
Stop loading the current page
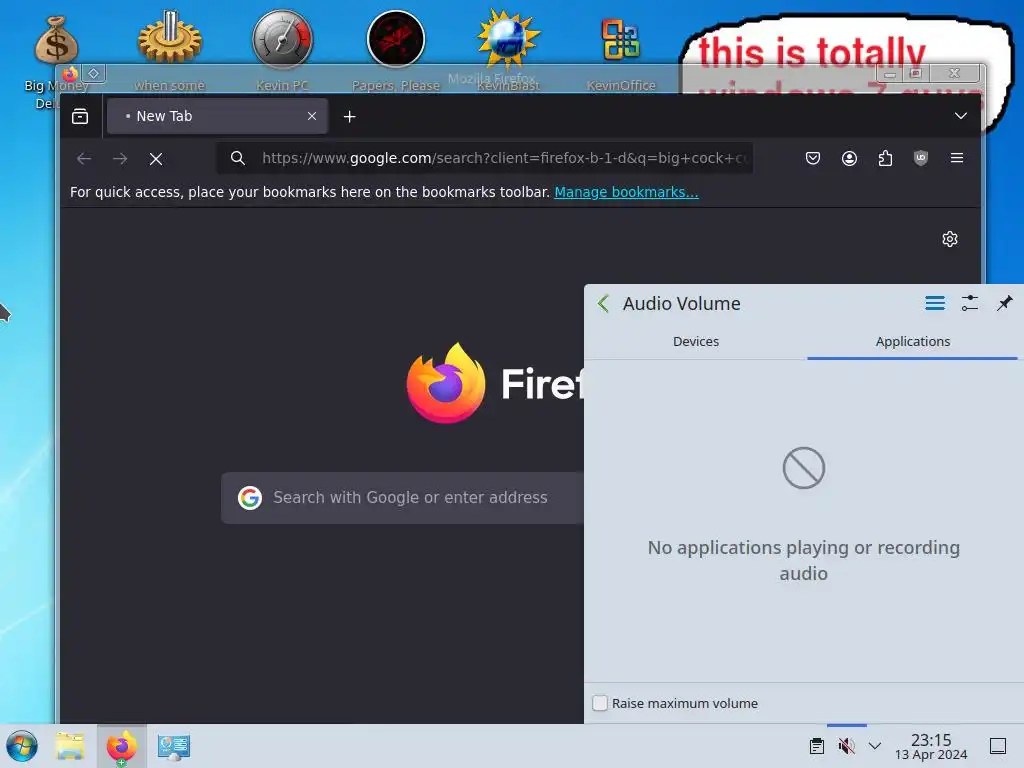[x=155, y=158]
